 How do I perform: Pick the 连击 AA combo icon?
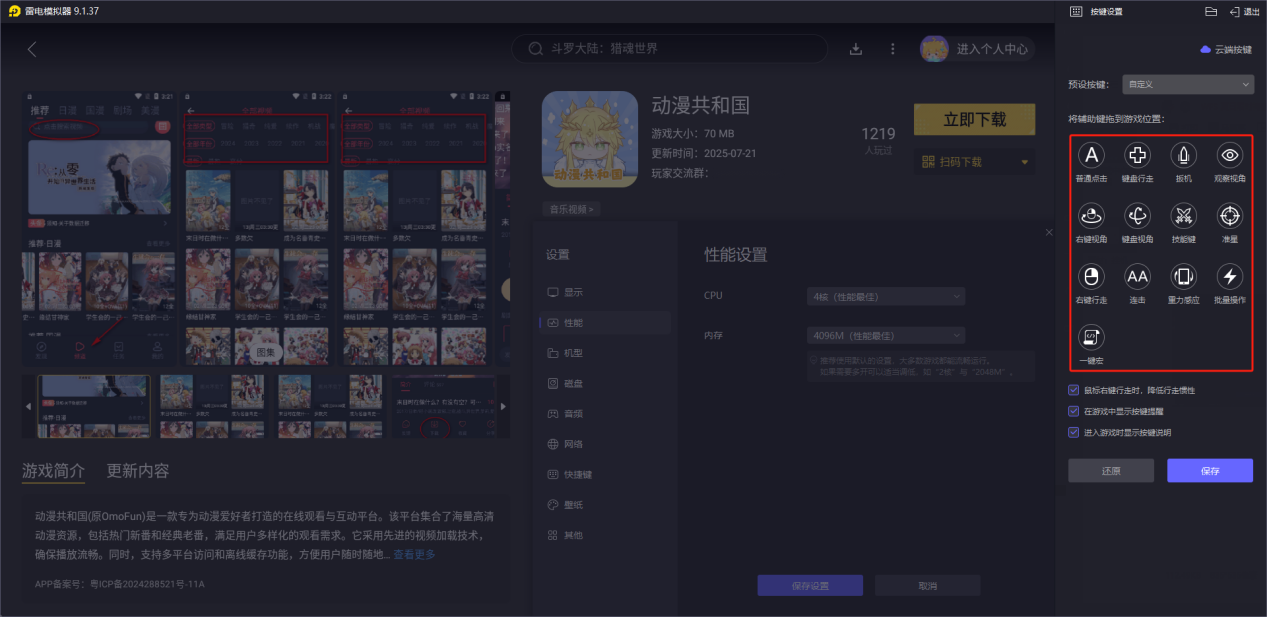pyautogui.click(x=1137, y=277)
